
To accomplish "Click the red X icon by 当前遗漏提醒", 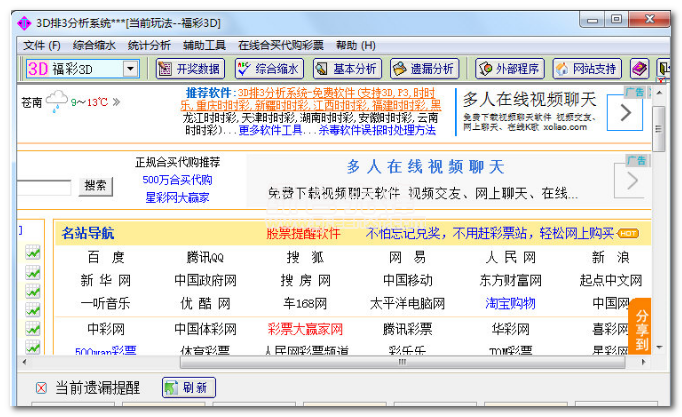I will 41,387.
